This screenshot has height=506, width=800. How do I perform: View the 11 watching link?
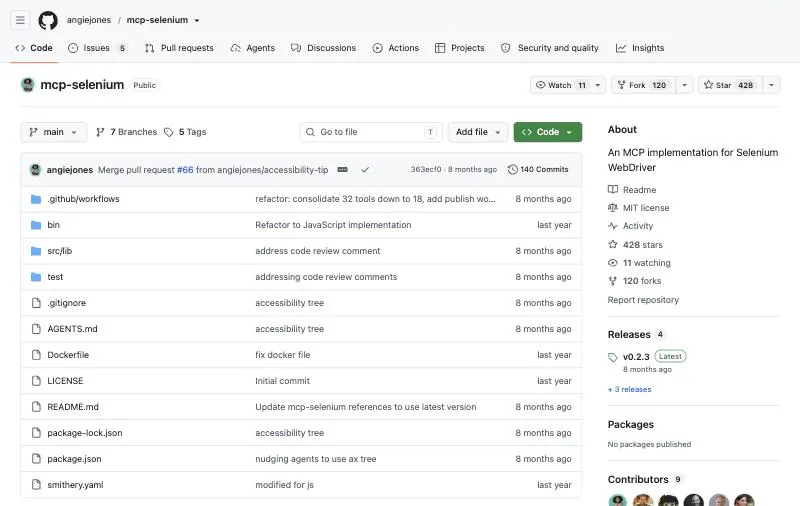pyautogui.click(x=639, y=263)
